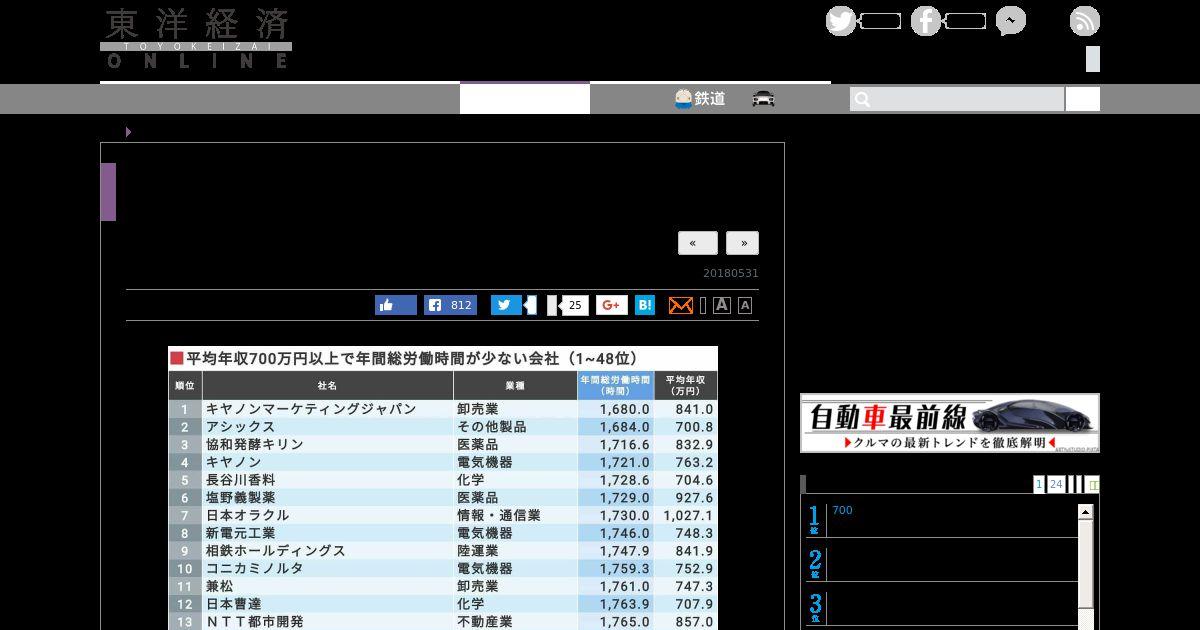Click the magnifier icon in search box
Viewport: 1200px width, 630px height.
(x=863, y=99)
